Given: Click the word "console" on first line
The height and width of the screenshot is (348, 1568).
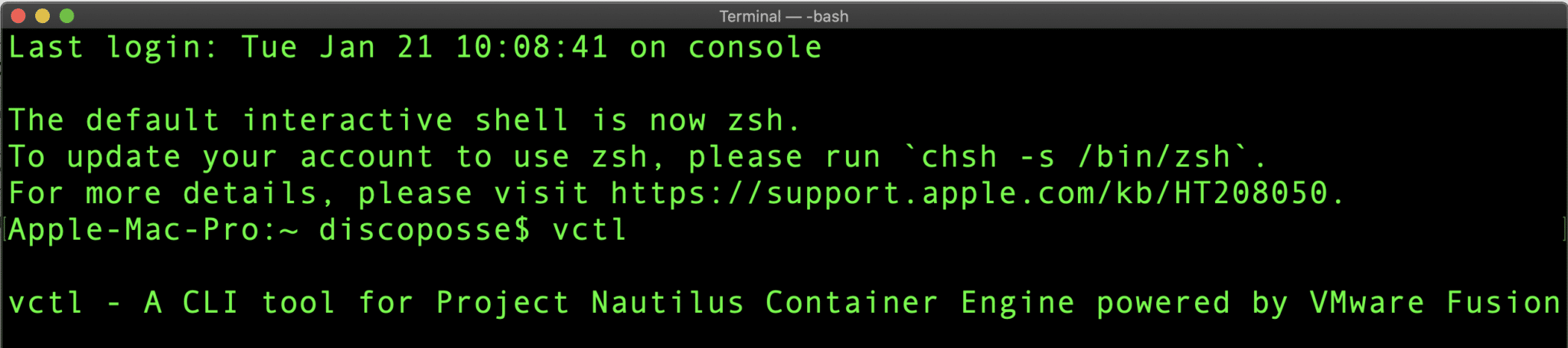Looking at the screenshot, I should click(x=754, y=48).
